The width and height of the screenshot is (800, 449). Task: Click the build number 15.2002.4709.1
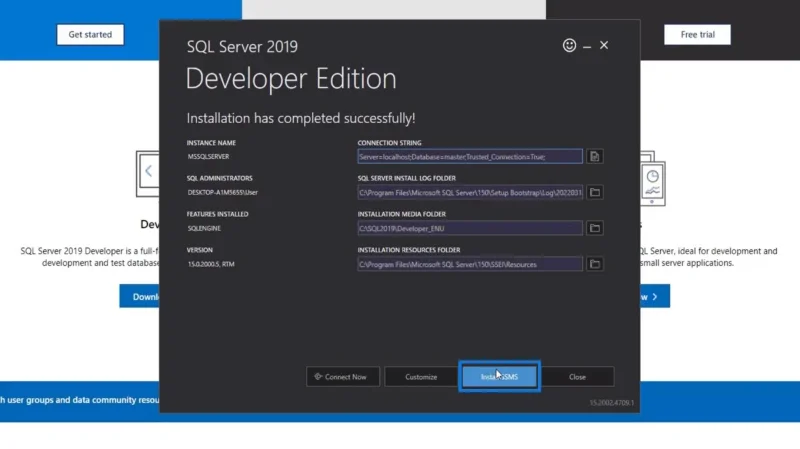point(612,403)
